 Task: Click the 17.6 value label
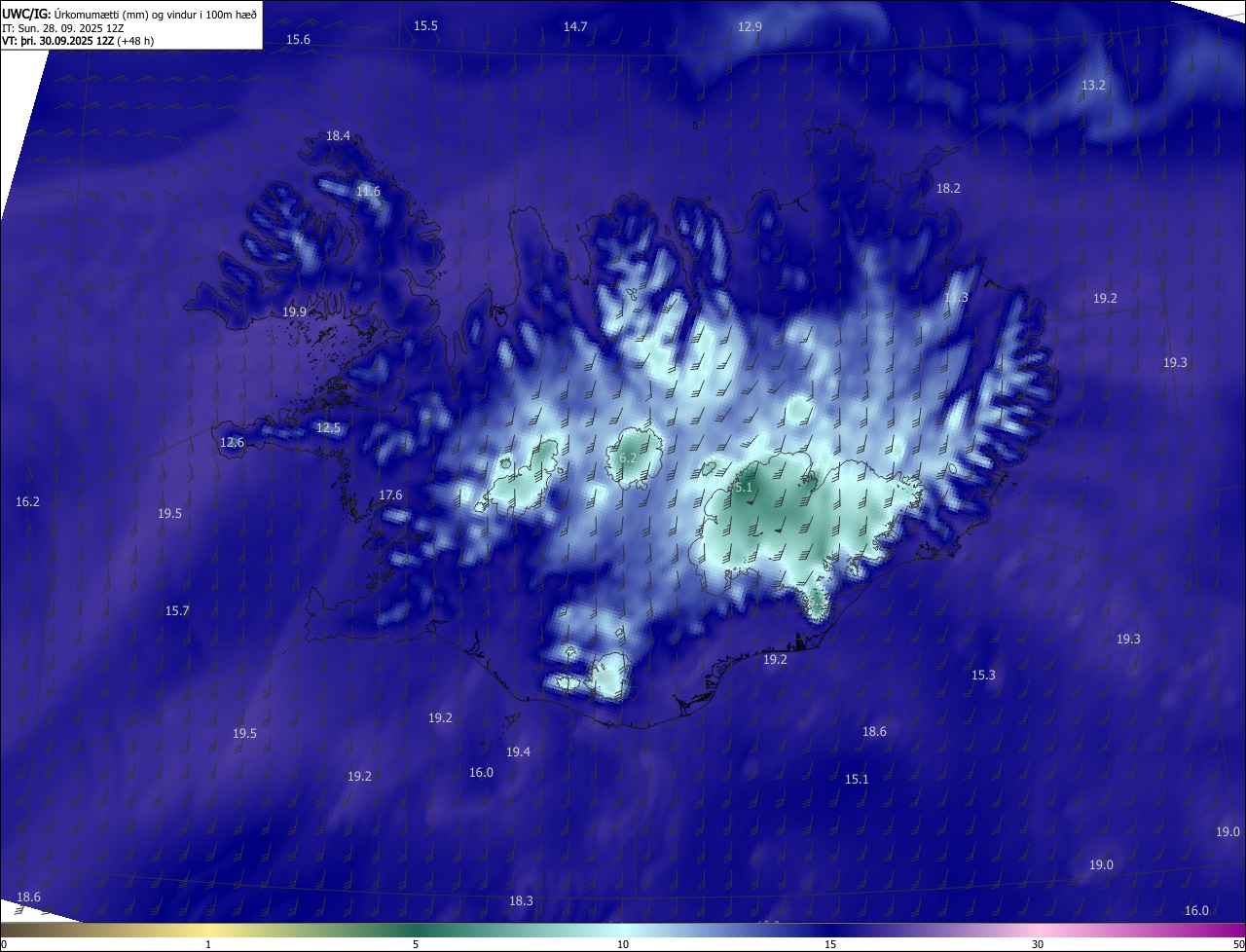[390, 495]
